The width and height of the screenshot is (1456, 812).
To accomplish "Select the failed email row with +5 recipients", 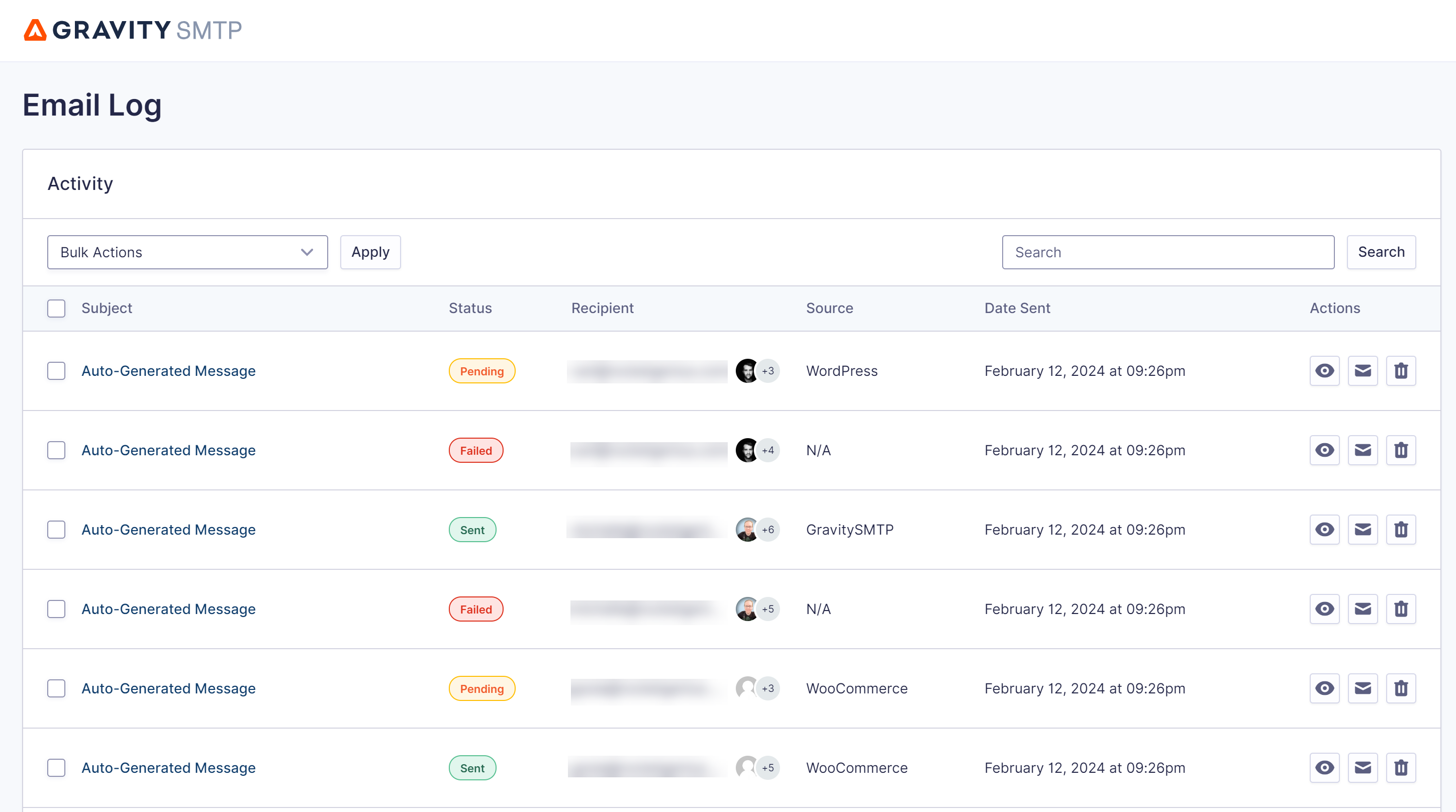I will [x=56, y=609].
